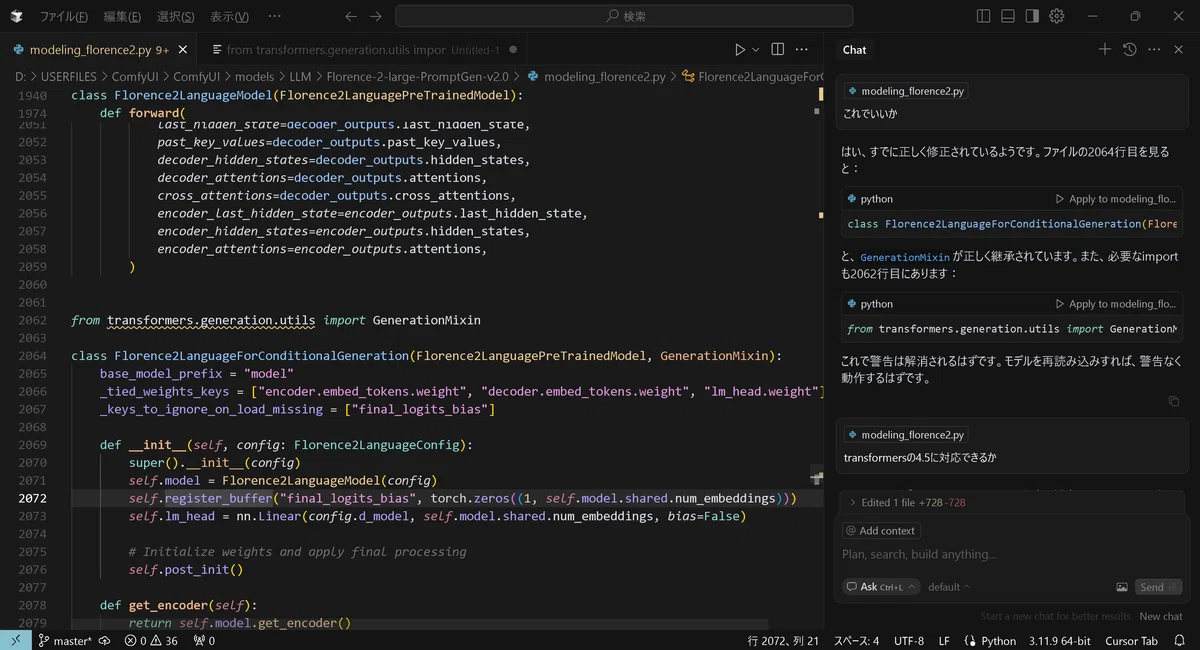Open the default model dropdown
The width and height of the screenshot is (1200, 650).
coord(949,587)
